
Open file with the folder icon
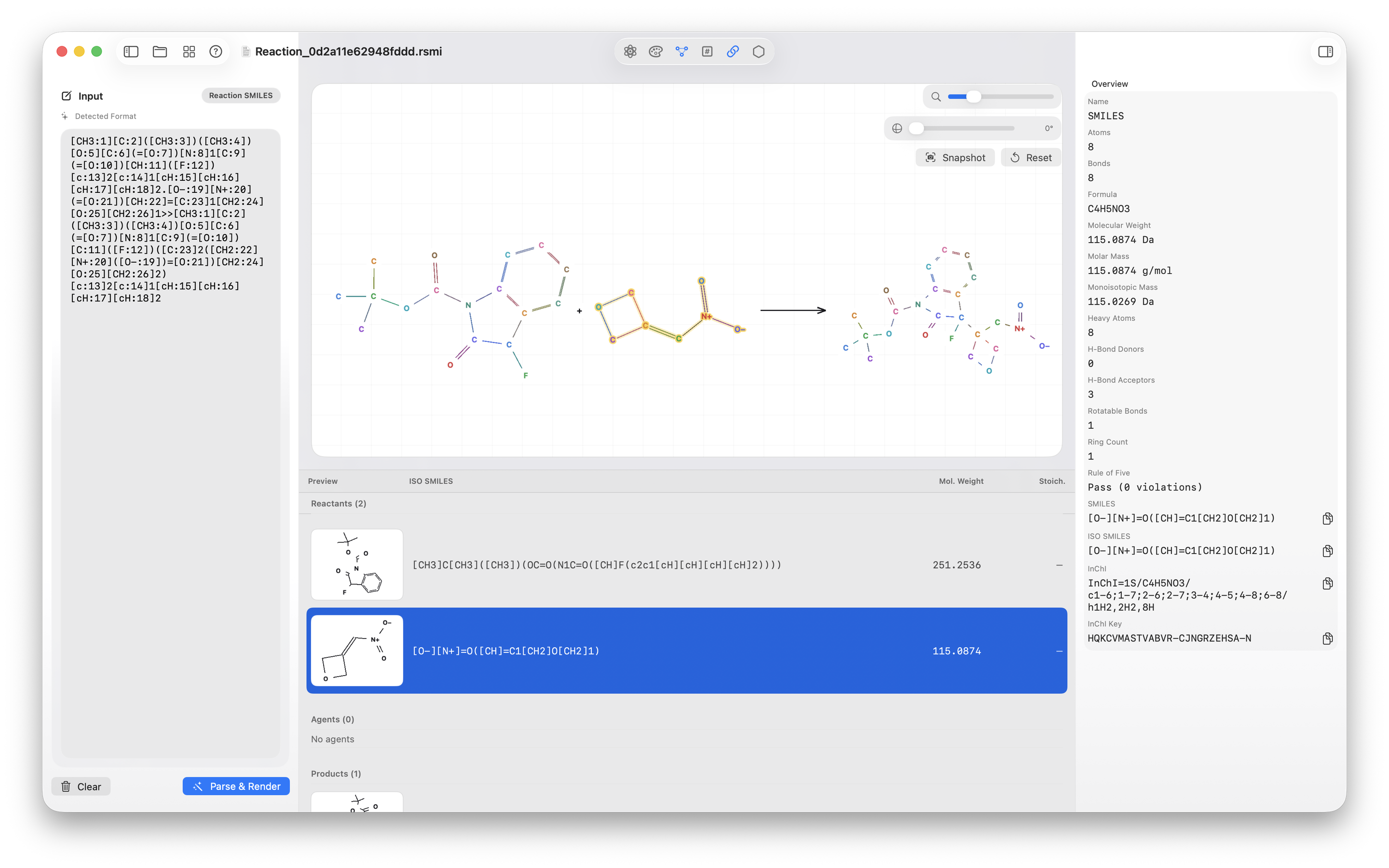[160, 52]
